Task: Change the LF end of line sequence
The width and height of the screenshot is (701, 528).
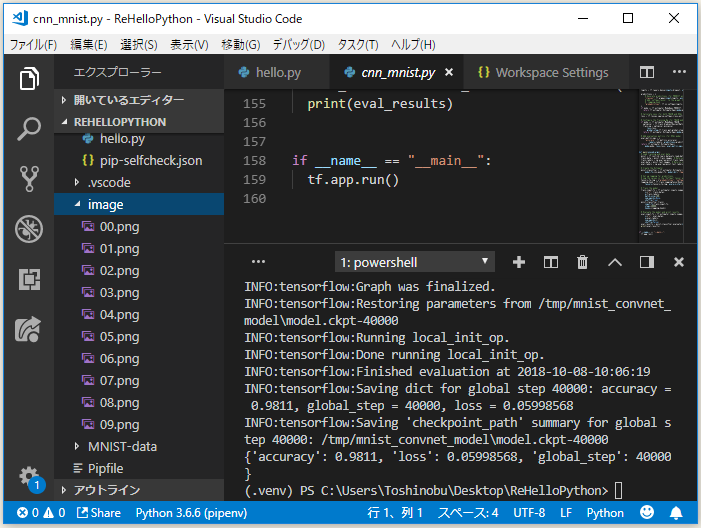Action: 566,513
